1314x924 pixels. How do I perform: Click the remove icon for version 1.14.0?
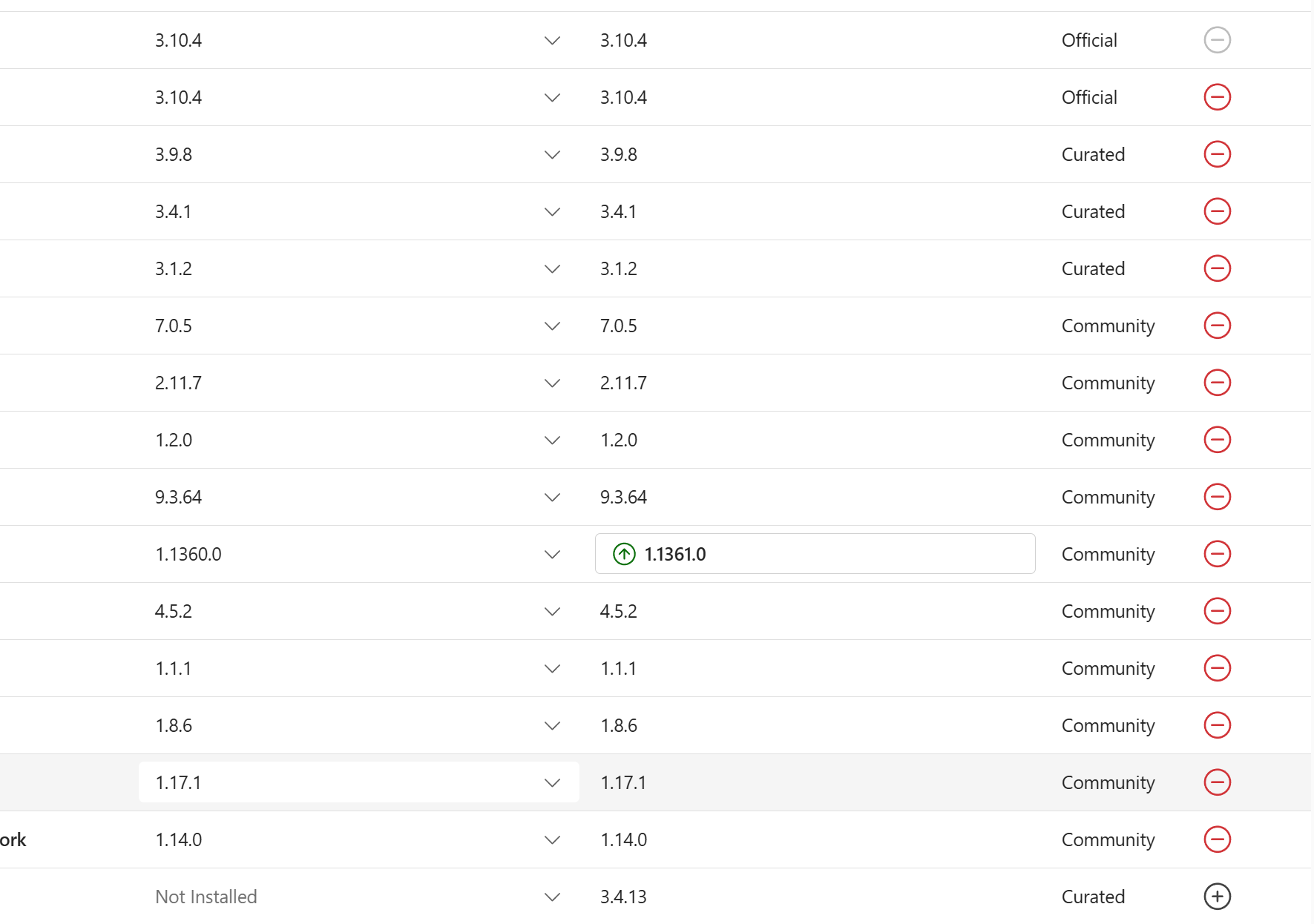tap(1217, 839)
